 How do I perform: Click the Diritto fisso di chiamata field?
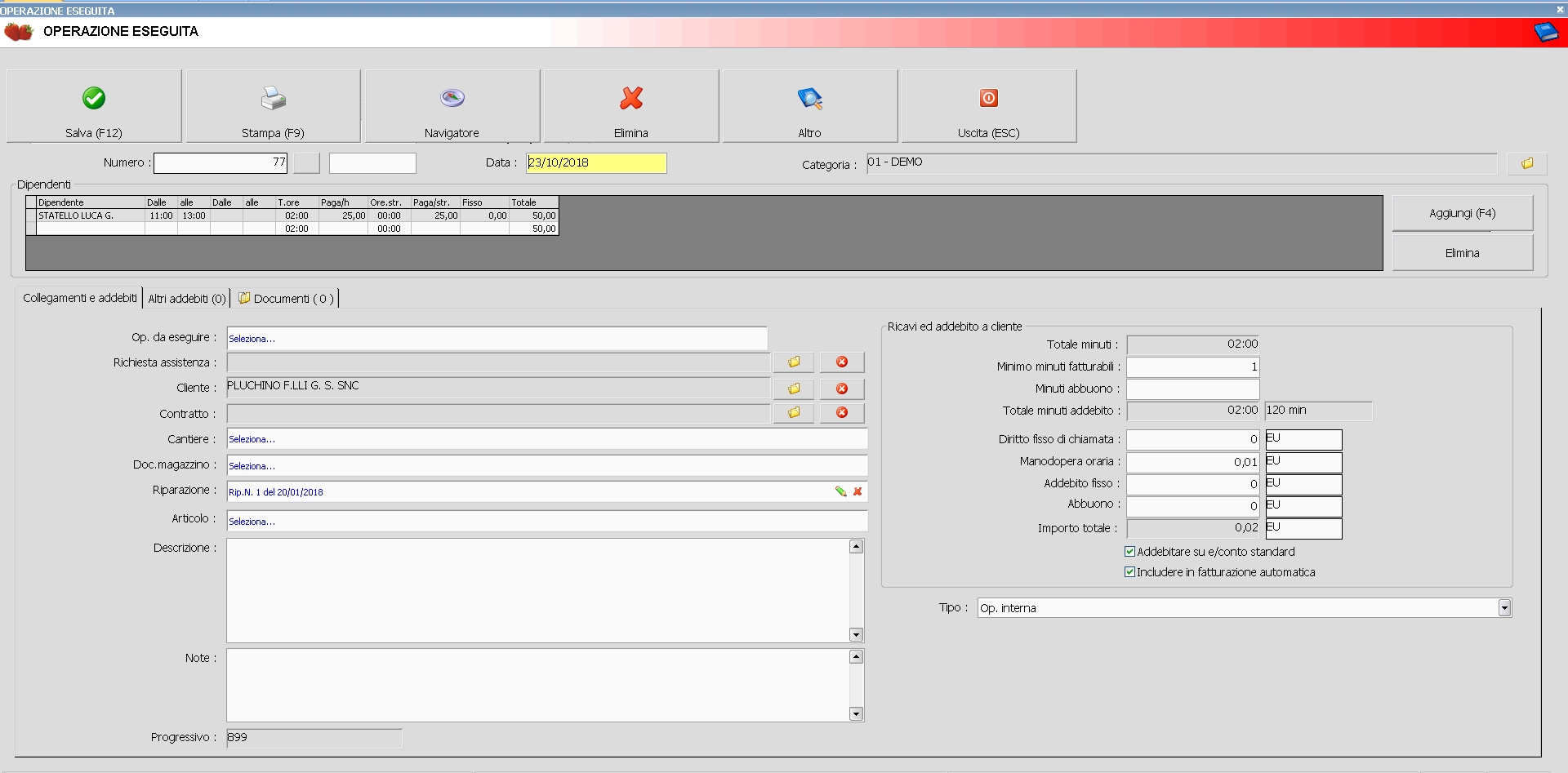point(1193,439)
